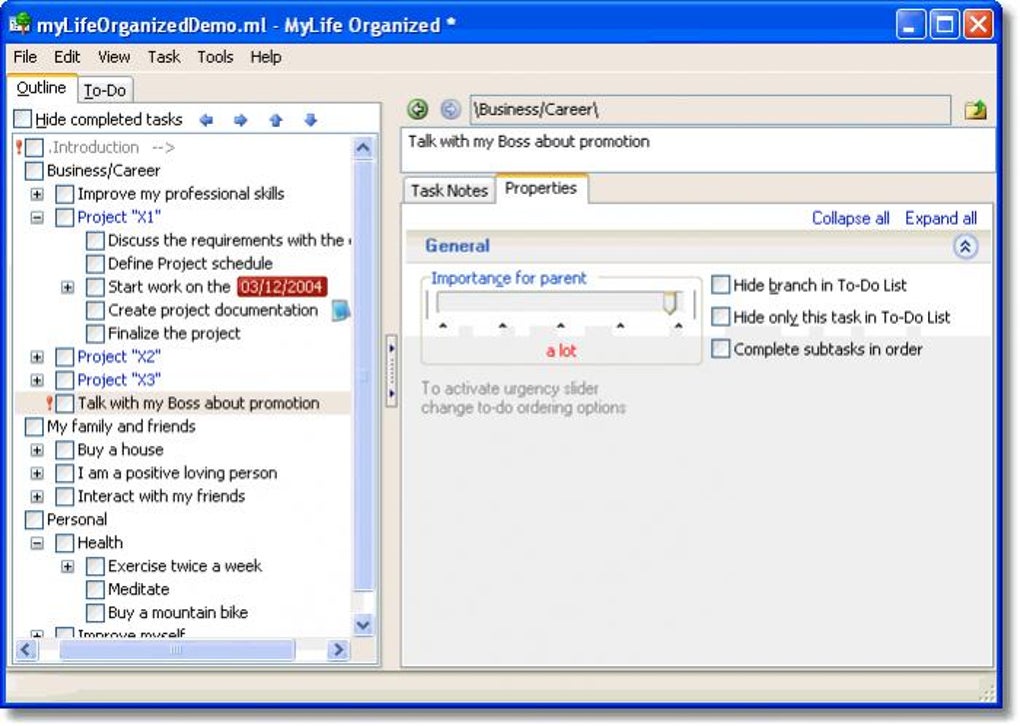Click the grayed forward navigation icon

pyautogui.click(x=450, y=109)
